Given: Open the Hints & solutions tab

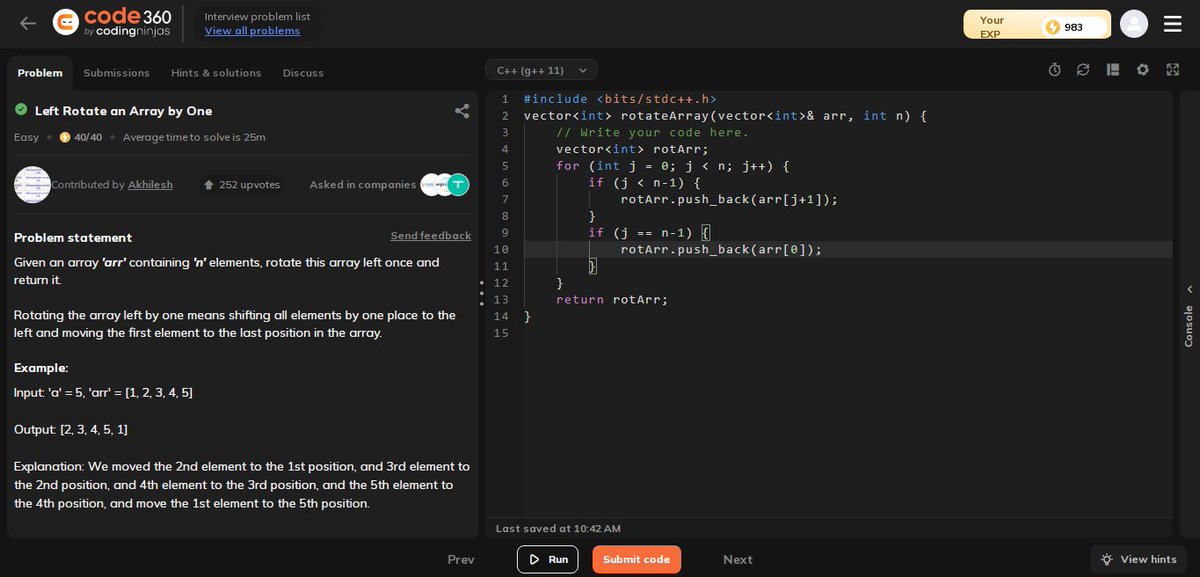Looking at the screenshot, I should point(216,73).
